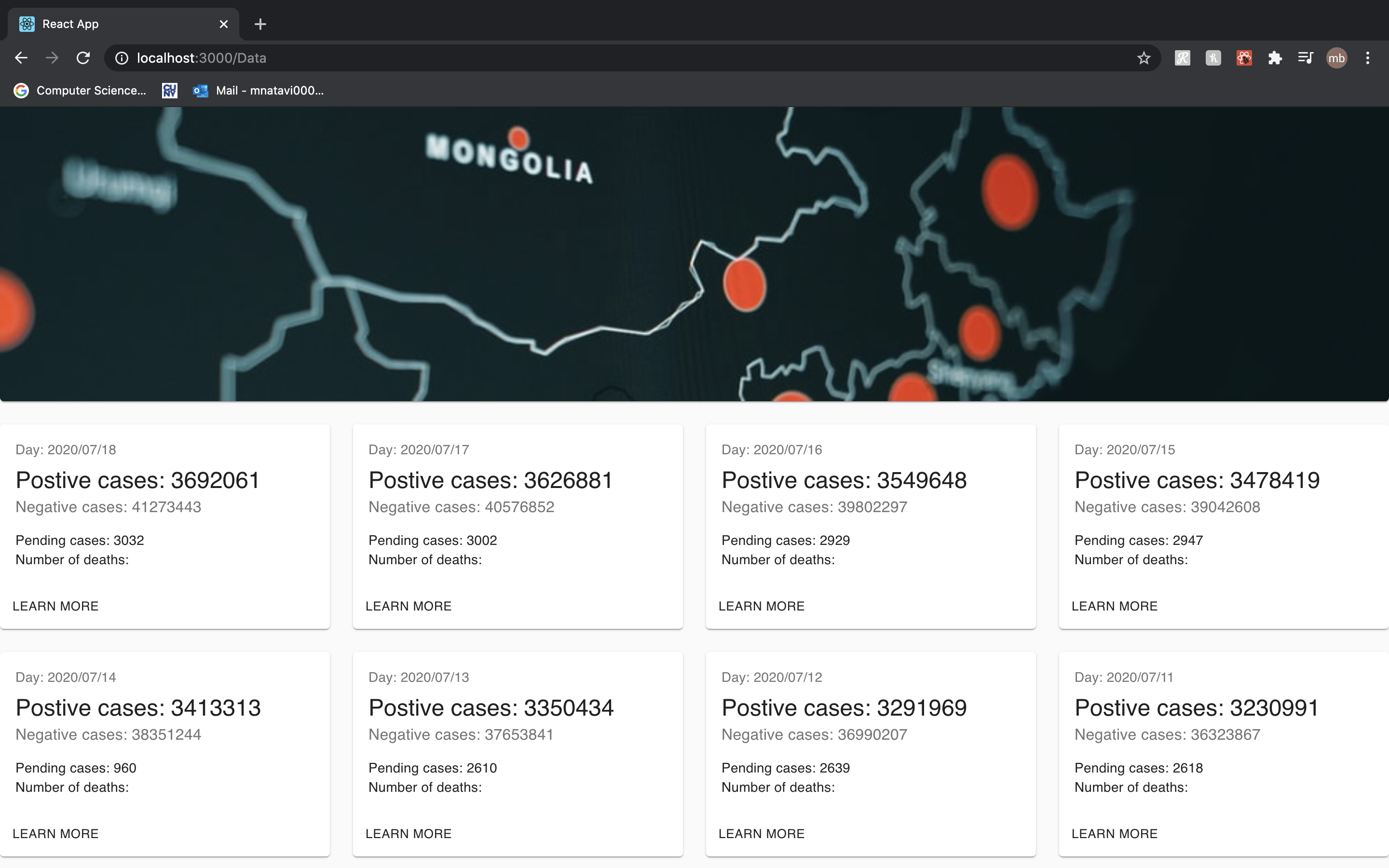Click the red extension icon
The image size is (1389, 868).
point(1244,58)
